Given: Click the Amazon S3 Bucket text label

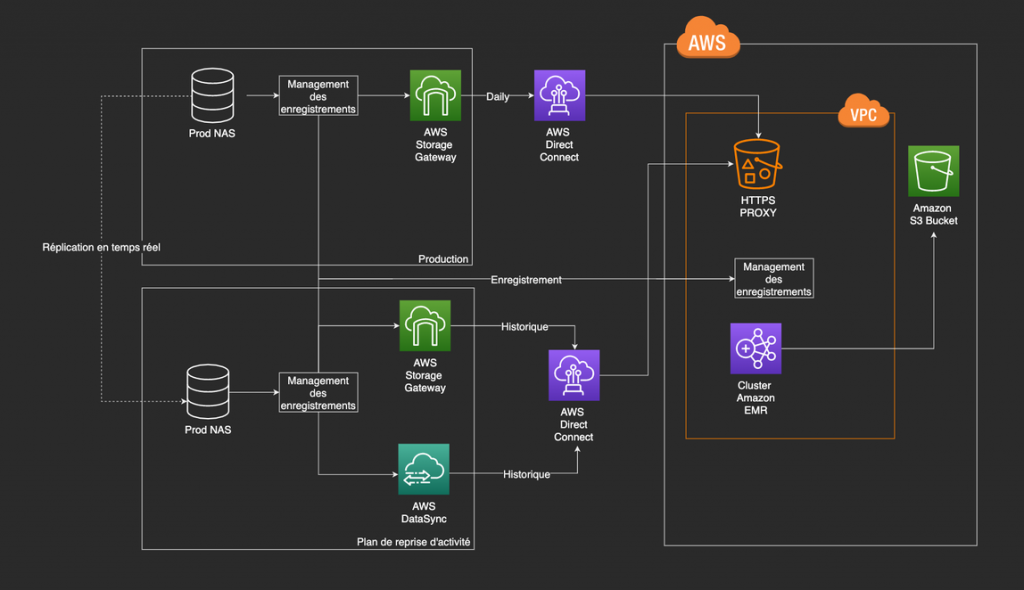Looking at the screenshot, I should 933,214.
